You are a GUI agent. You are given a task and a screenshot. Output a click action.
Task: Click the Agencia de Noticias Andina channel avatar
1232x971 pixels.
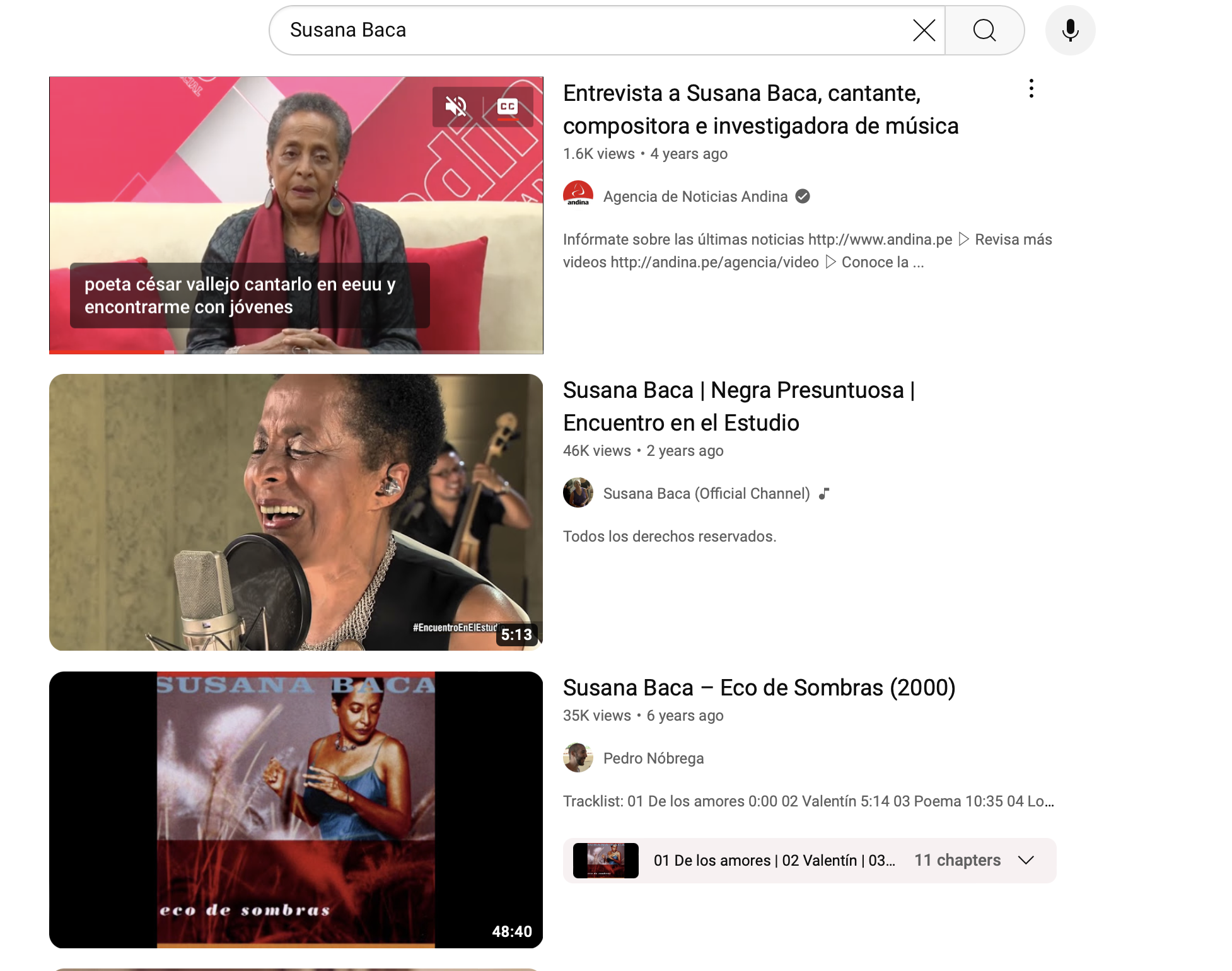click(x=578, y=196)
